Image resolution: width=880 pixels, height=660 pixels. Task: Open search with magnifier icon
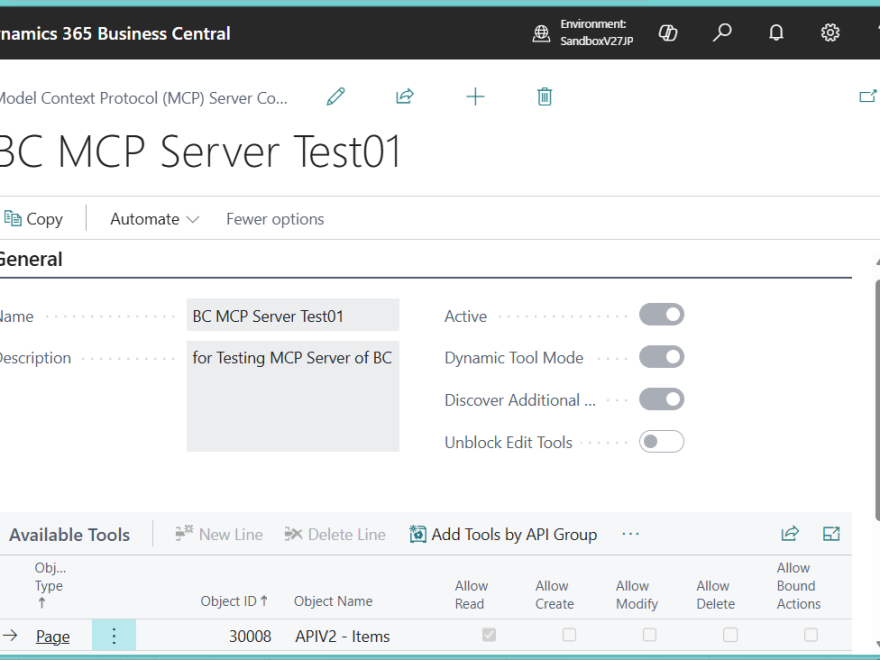[x=722, y=33]
